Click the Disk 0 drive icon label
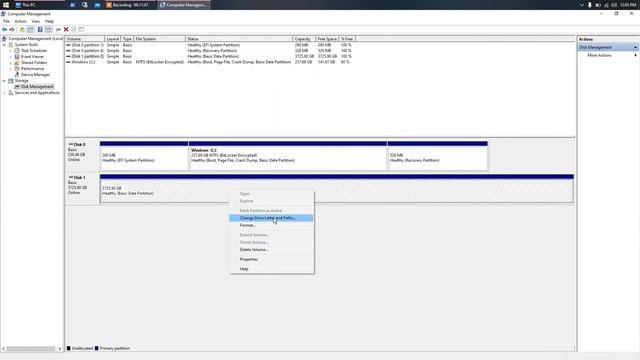The height and width of the screenshot is (360, 640). (77, 144)
